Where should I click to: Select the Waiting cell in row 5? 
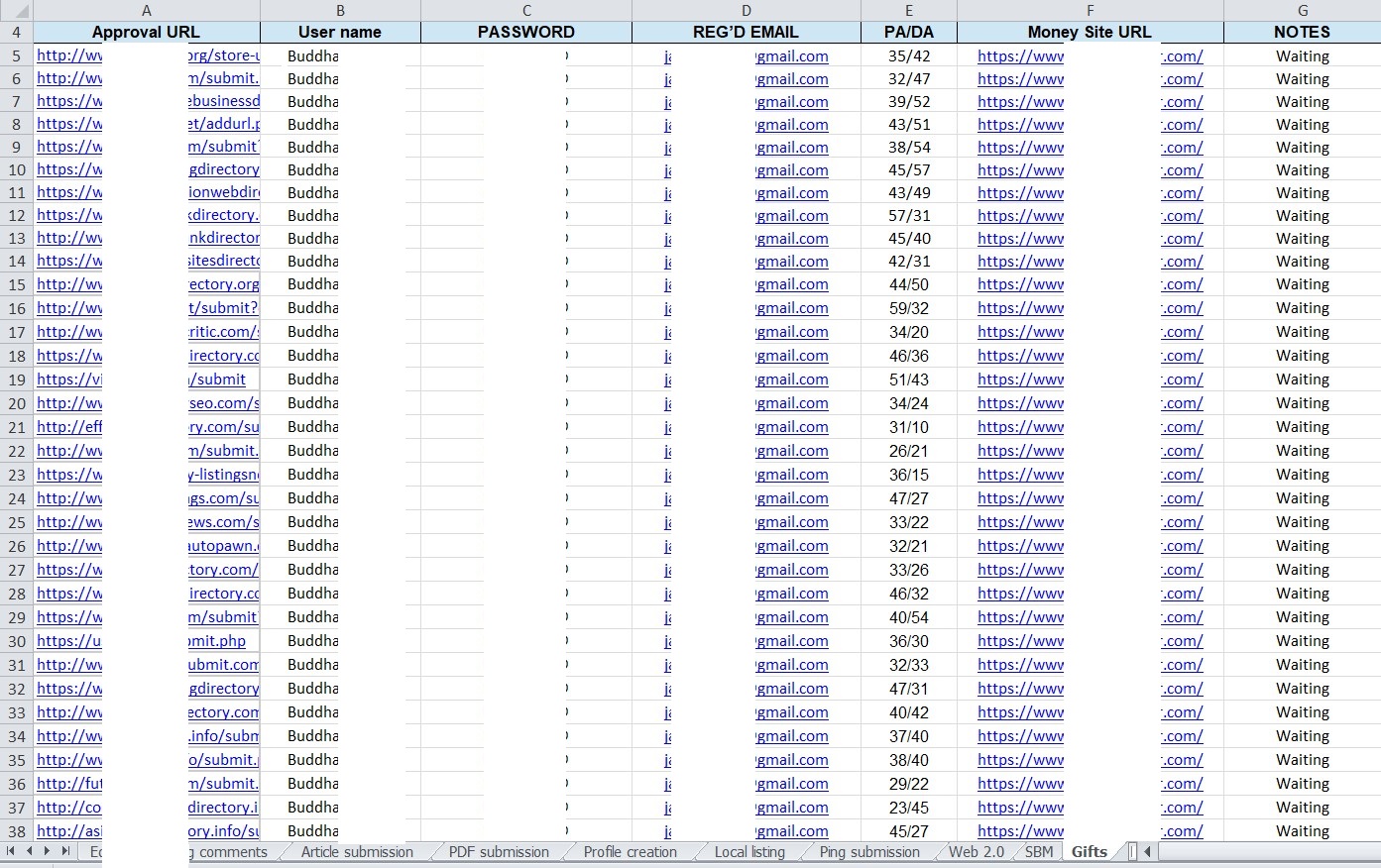coord(1302,56)
